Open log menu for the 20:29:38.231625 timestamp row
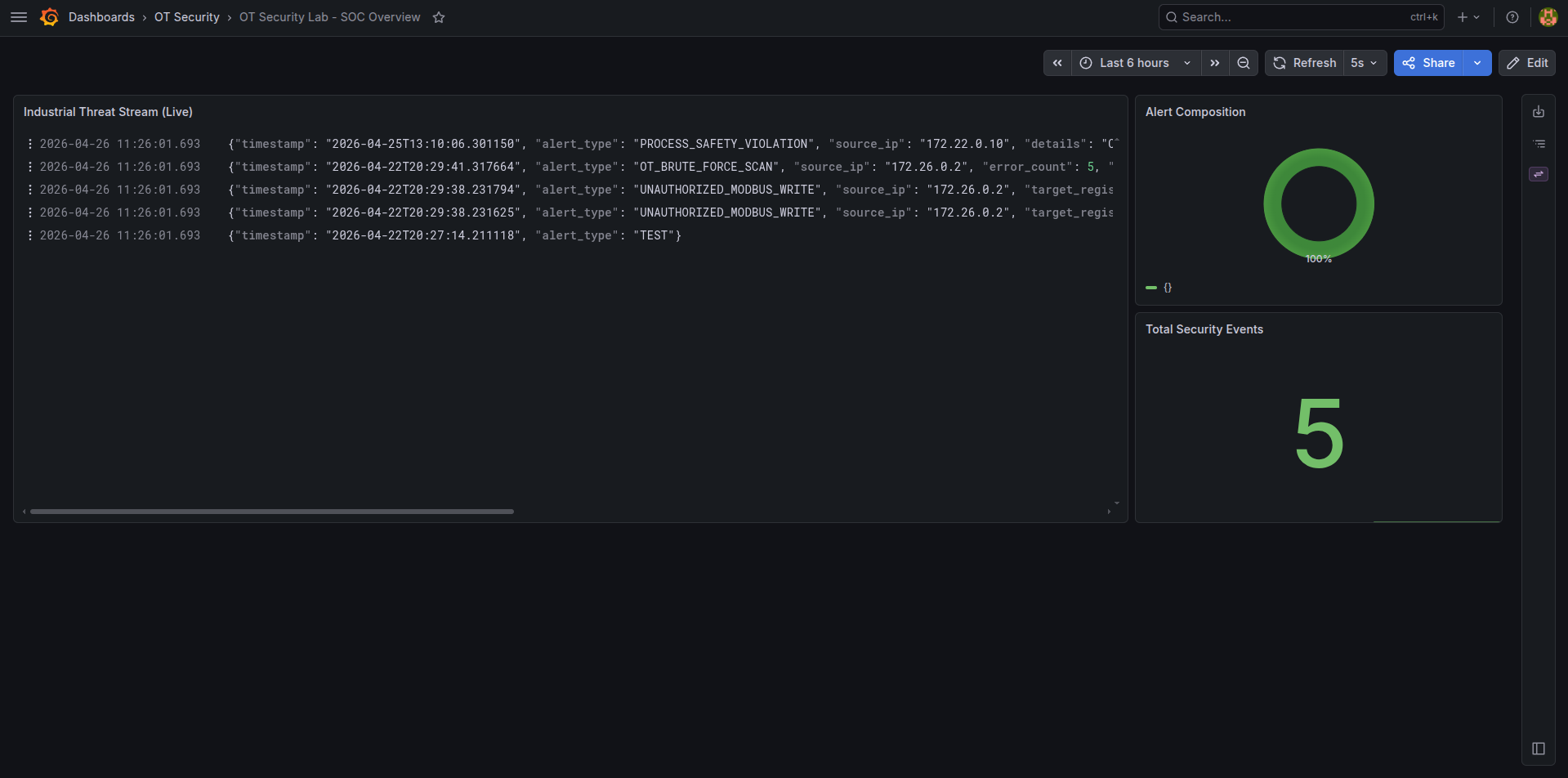This screenshot has width=1568, height=778. [30, 212]
